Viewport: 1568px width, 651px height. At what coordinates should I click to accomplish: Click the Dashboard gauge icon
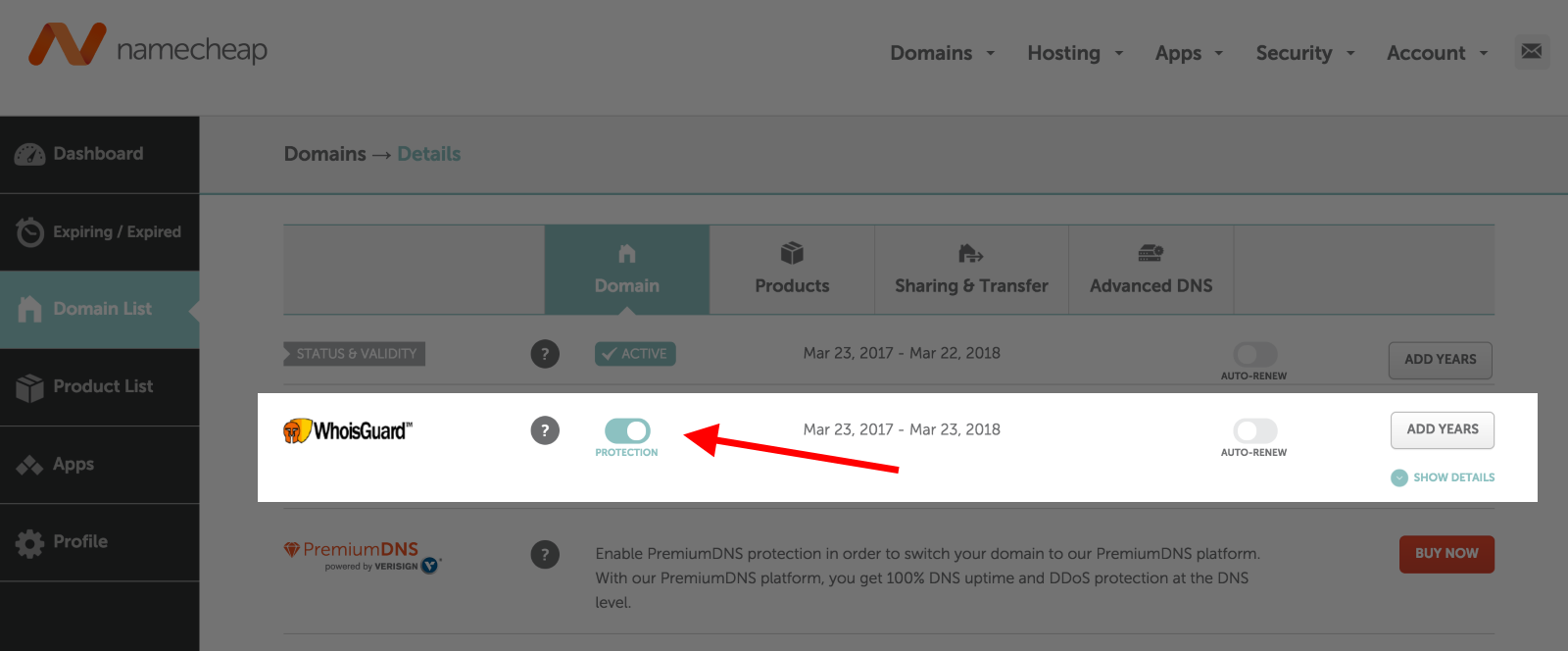tap(29, 154)
